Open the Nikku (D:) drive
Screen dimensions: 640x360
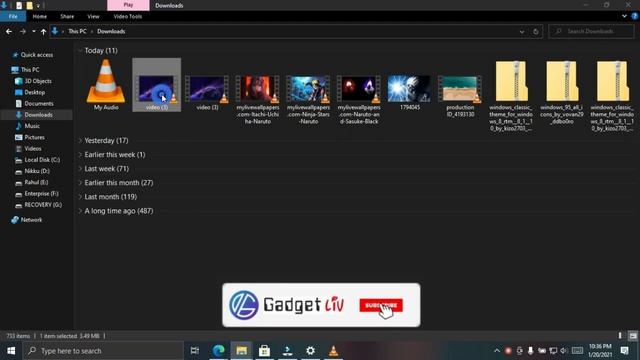(32, 171)
